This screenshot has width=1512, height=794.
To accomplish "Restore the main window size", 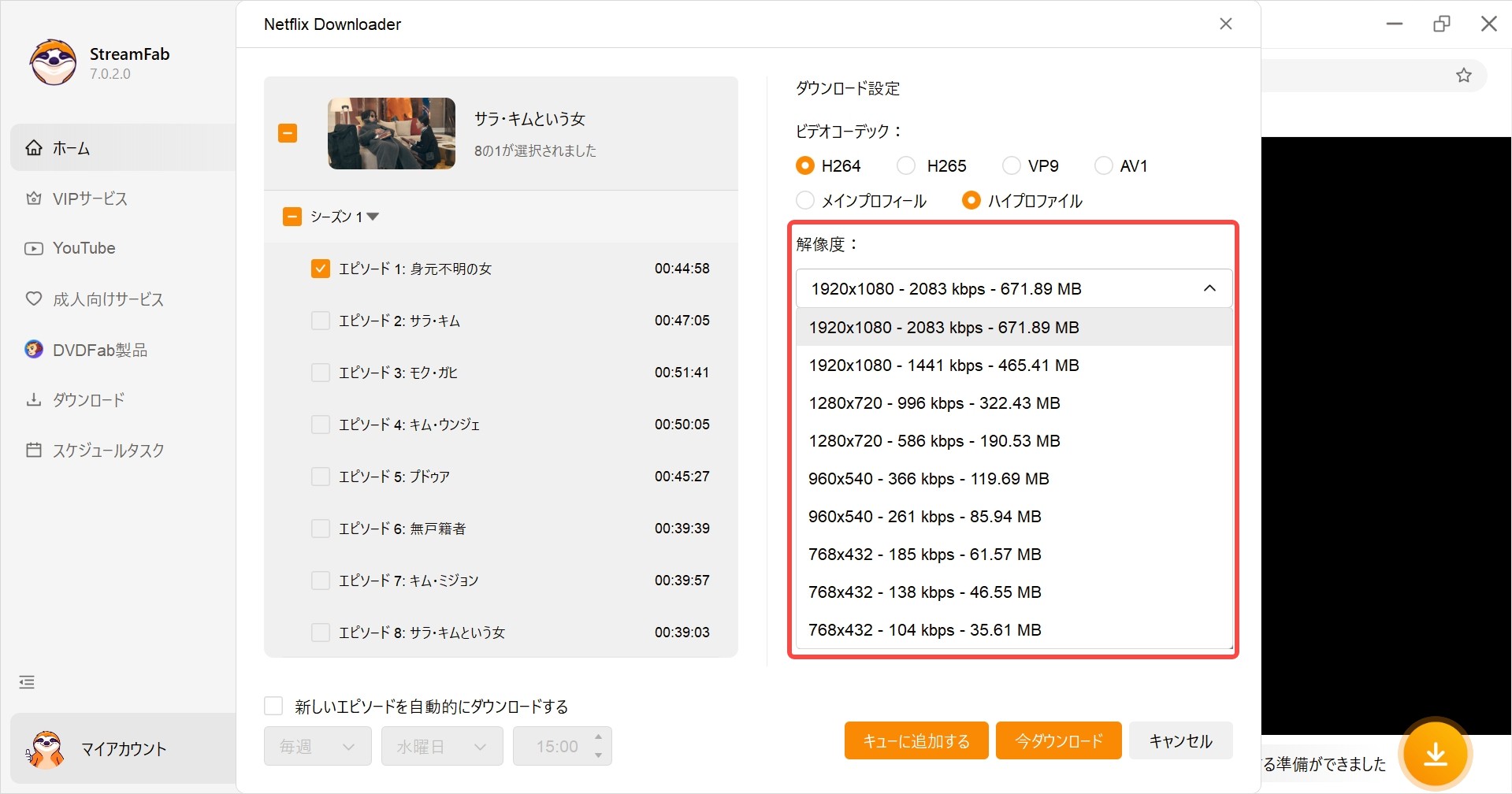I will coord(1442,24).
